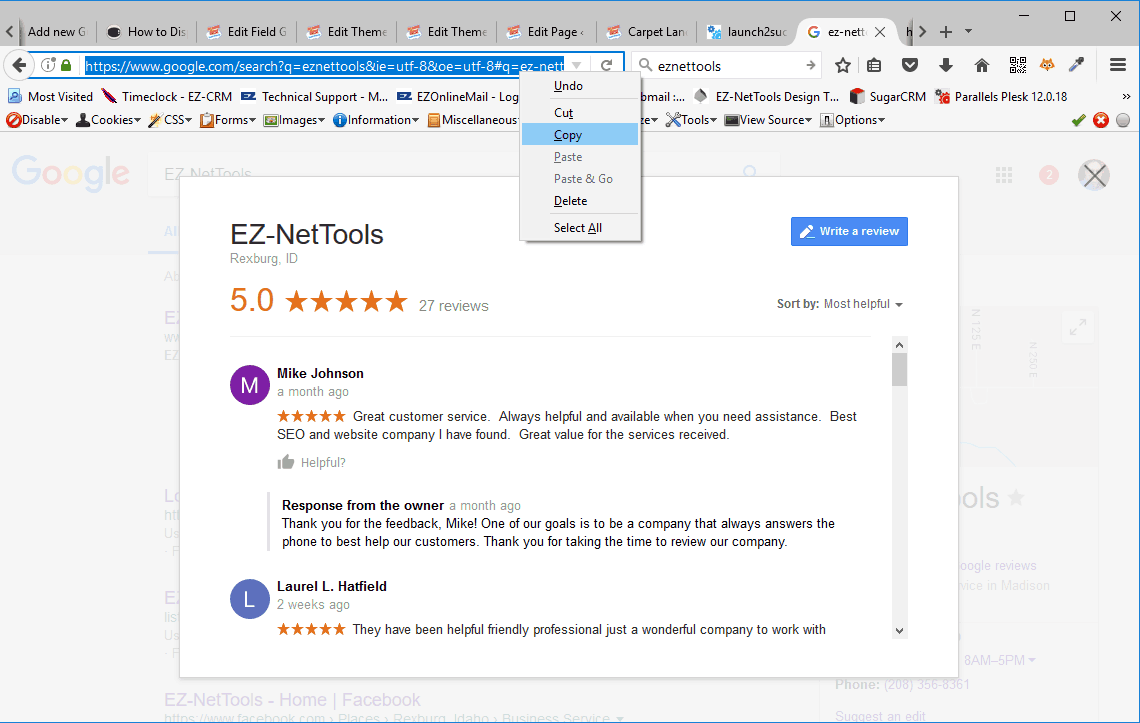Click the bookmark star icon

[x=843, y=65]
